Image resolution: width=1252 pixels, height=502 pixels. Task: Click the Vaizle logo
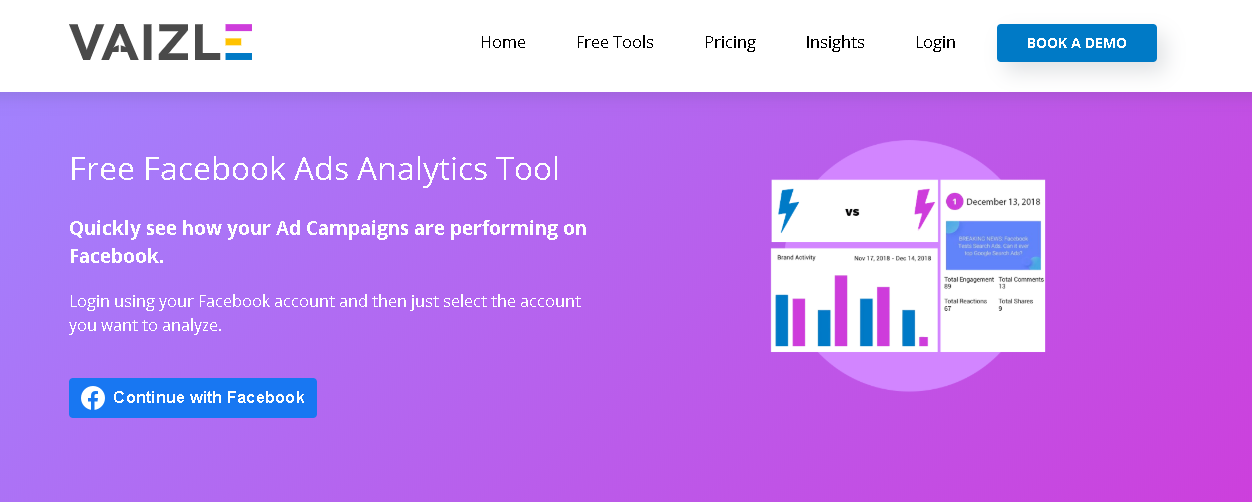160,42
